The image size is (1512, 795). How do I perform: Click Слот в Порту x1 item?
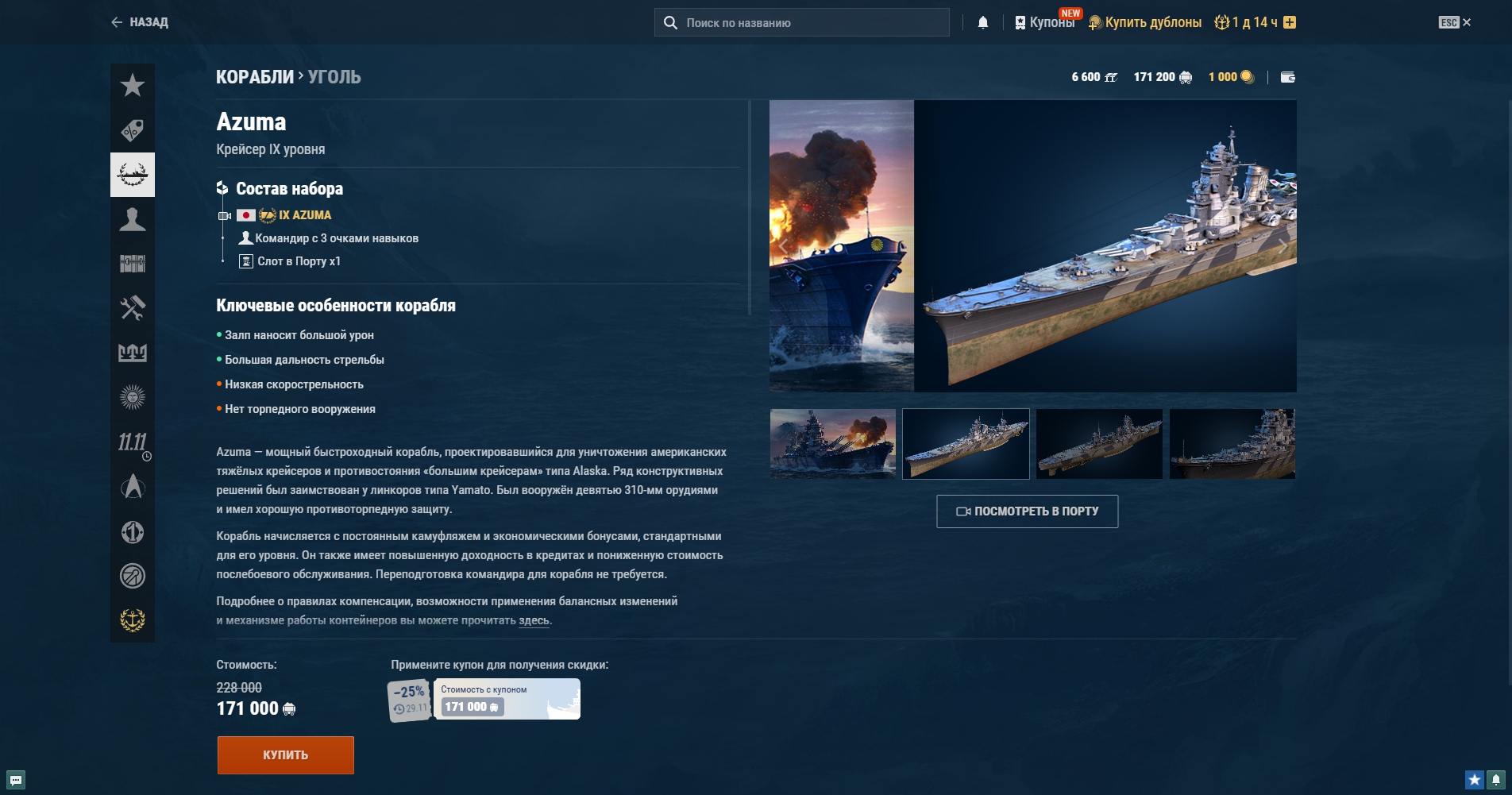pyautogui.click(x=290, y=261)
